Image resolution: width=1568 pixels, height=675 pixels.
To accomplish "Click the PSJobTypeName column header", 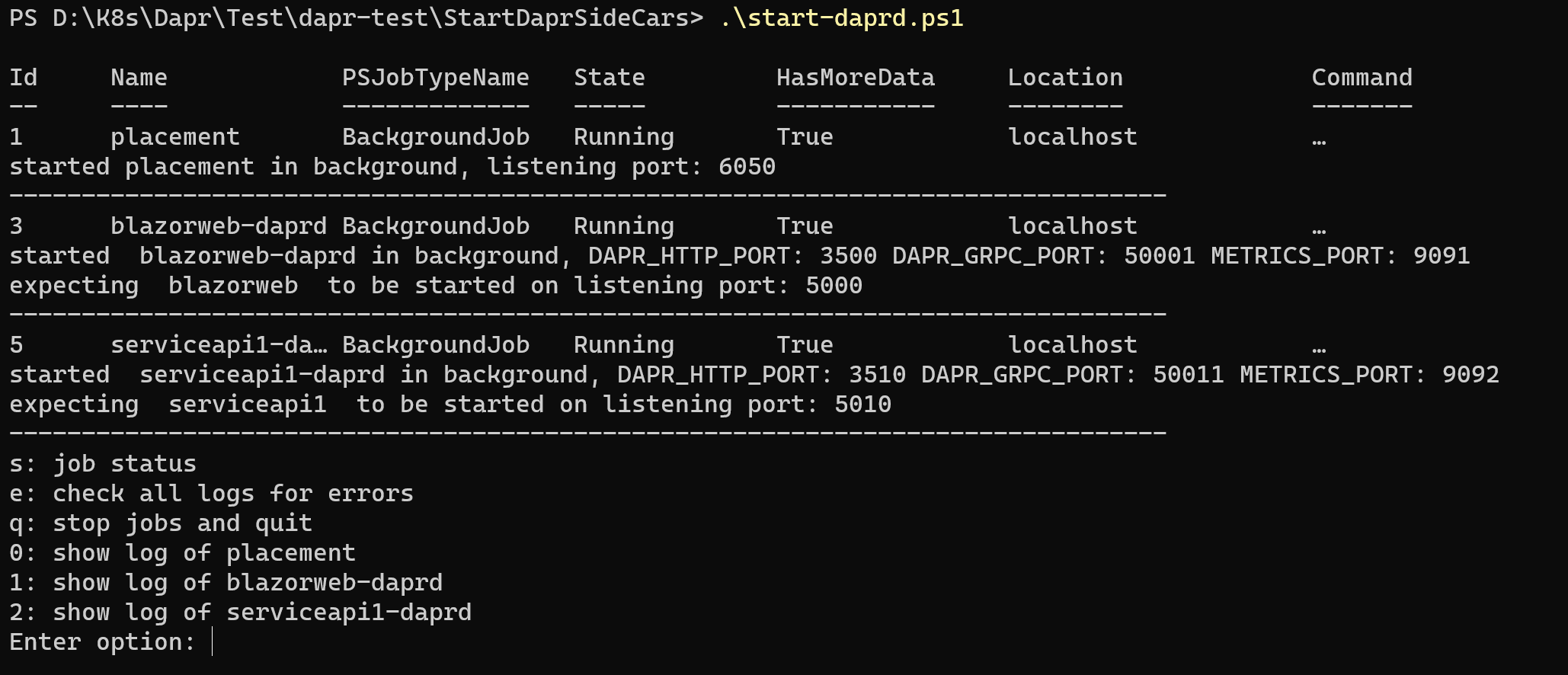I will 436,78.
